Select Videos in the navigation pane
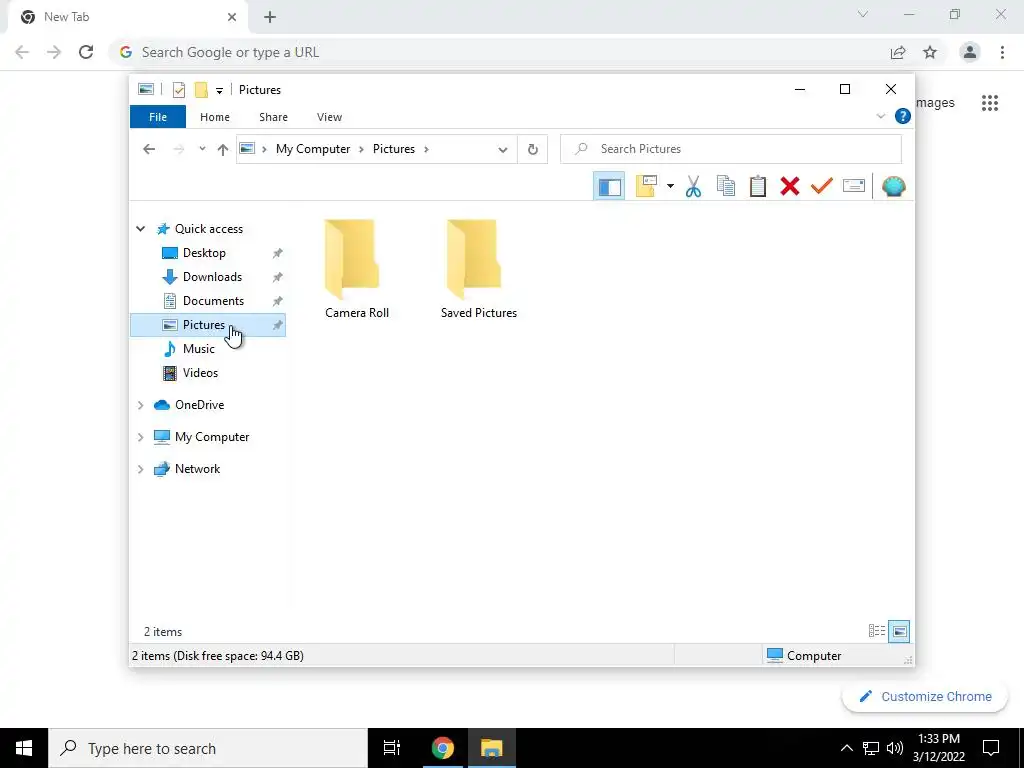The image size is (1024, 768). click(200, 373)
